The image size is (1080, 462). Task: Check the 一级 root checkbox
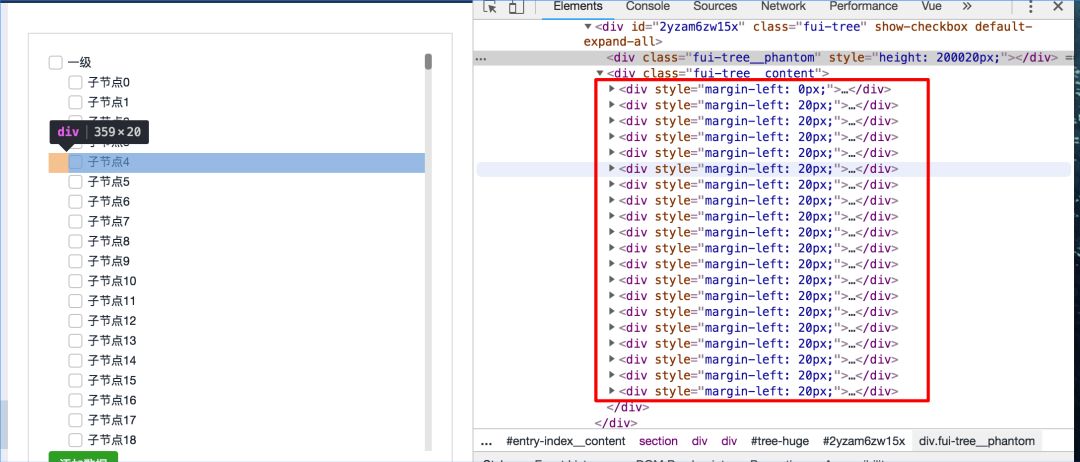tap(56, 63)
